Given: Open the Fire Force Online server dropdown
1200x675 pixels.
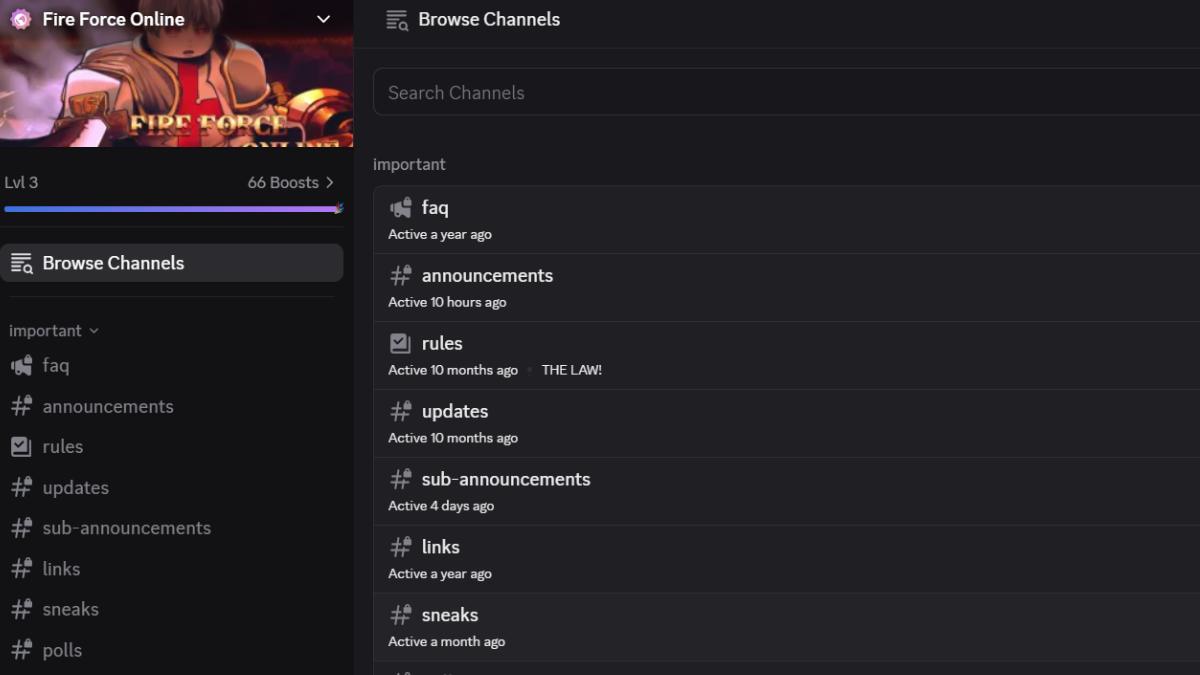Looking at the screenshot, I should [x=322, y=18].
